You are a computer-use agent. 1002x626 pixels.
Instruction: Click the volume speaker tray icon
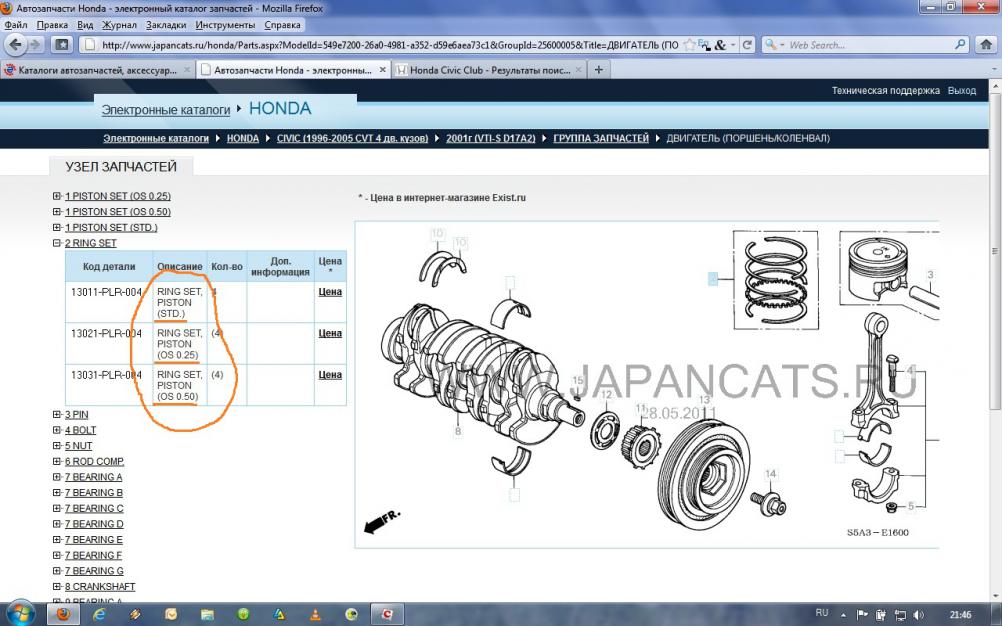pyautogui.click(x=918, y=615)
